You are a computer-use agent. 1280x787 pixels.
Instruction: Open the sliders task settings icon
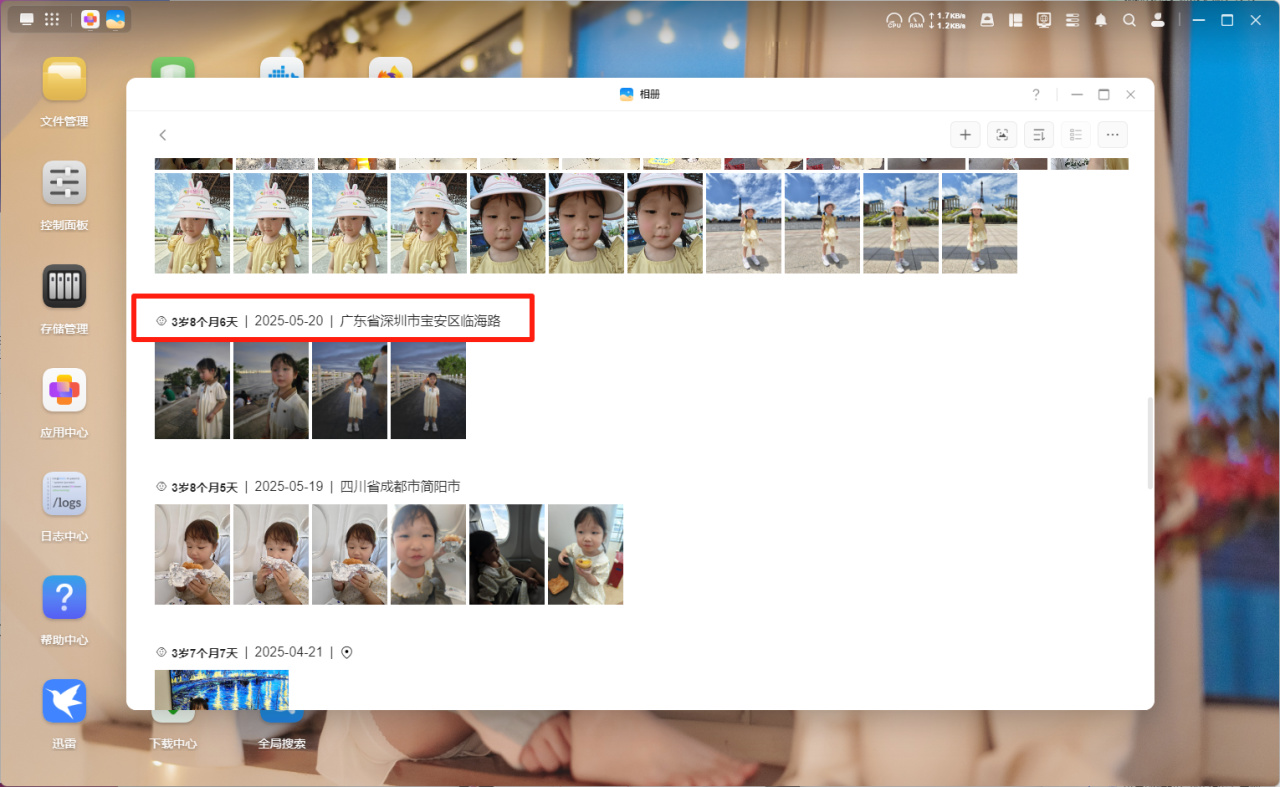(x=1073, y=20)
